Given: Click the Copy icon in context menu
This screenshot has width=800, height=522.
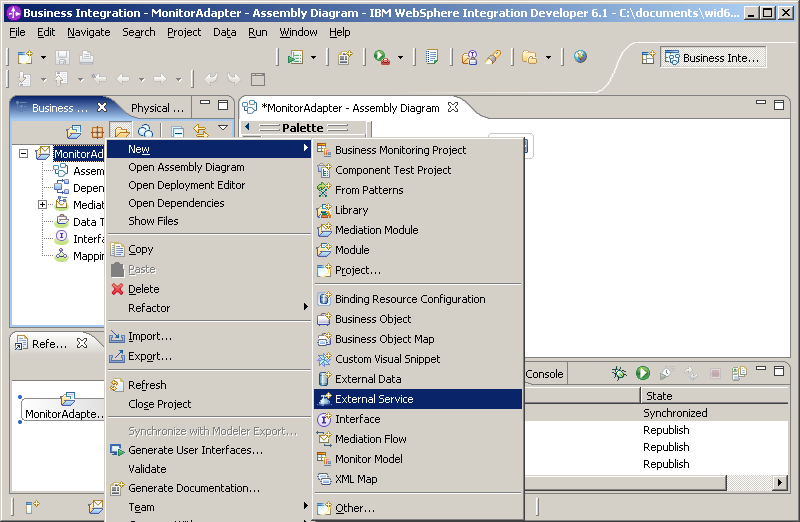Looking at the screenshot, I should tap(117, 250).
